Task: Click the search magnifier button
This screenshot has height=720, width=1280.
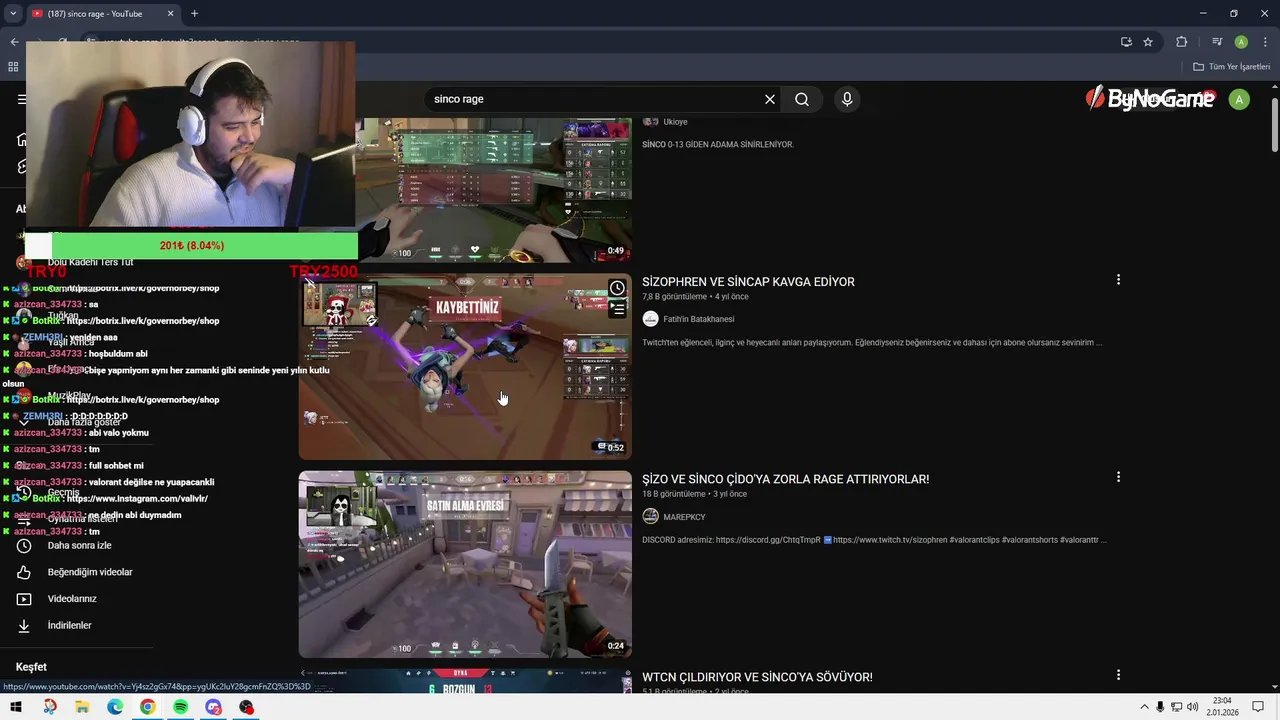Action: (802, 99)
